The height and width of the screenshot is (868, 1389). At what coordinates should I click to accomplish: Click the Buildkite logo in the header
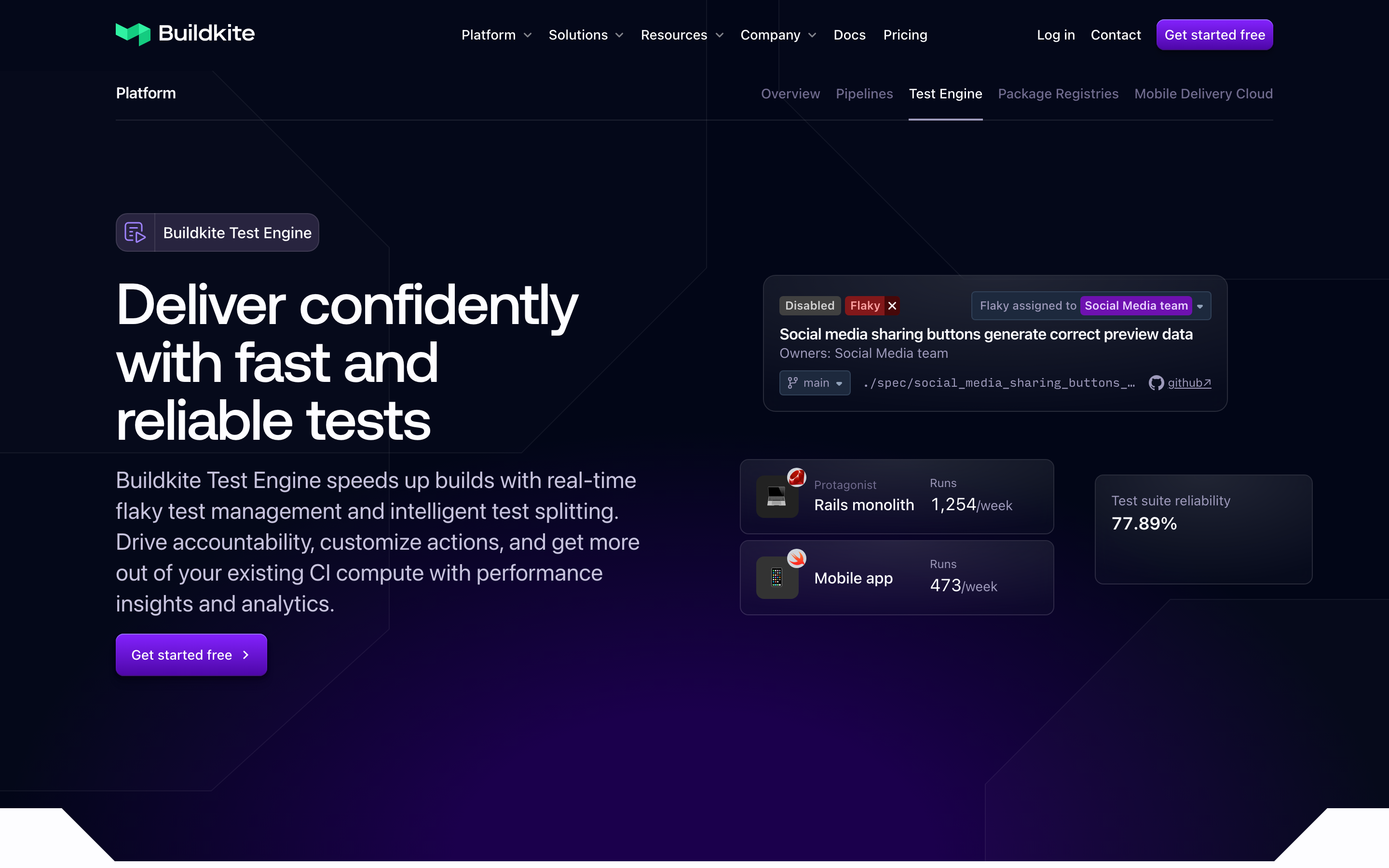[x=185, y=34]
